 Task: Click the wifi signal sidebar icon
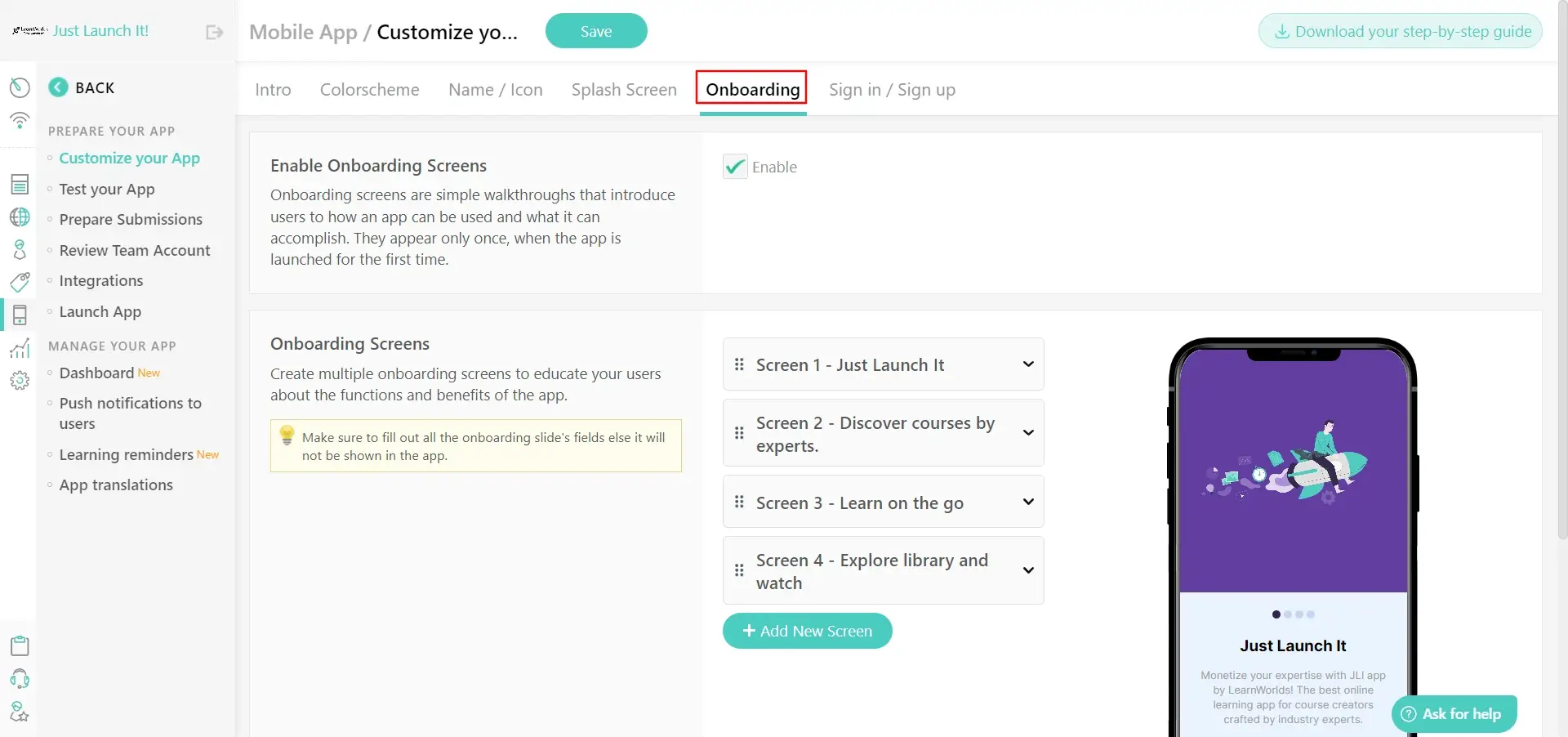(x=20, y=120)
